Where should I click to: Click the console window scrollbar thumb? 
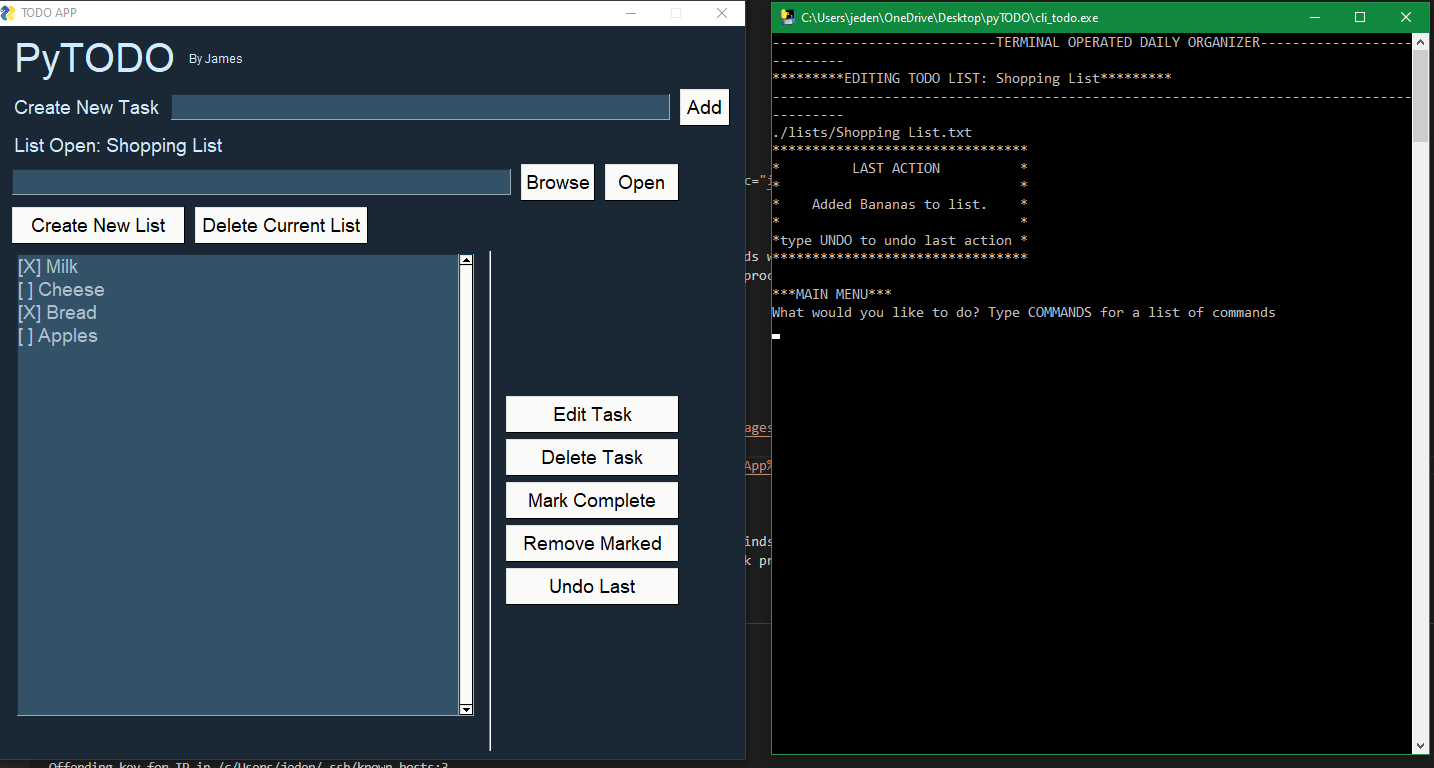(x=1421, y=96)
